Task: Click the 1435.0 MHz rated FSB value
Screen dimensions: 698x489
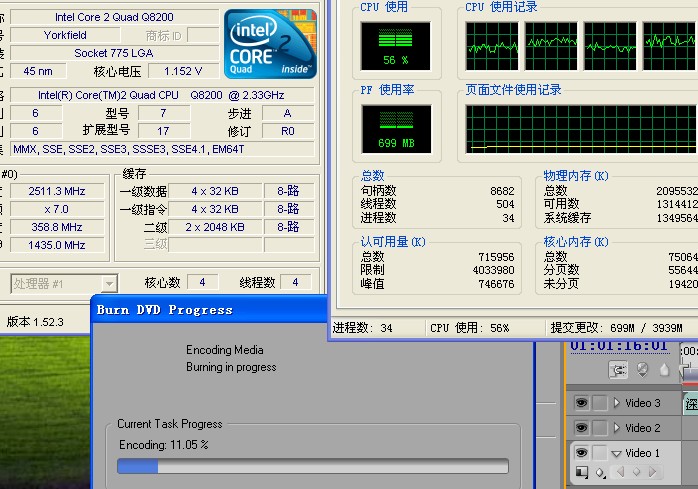Action: coord(57,245)
